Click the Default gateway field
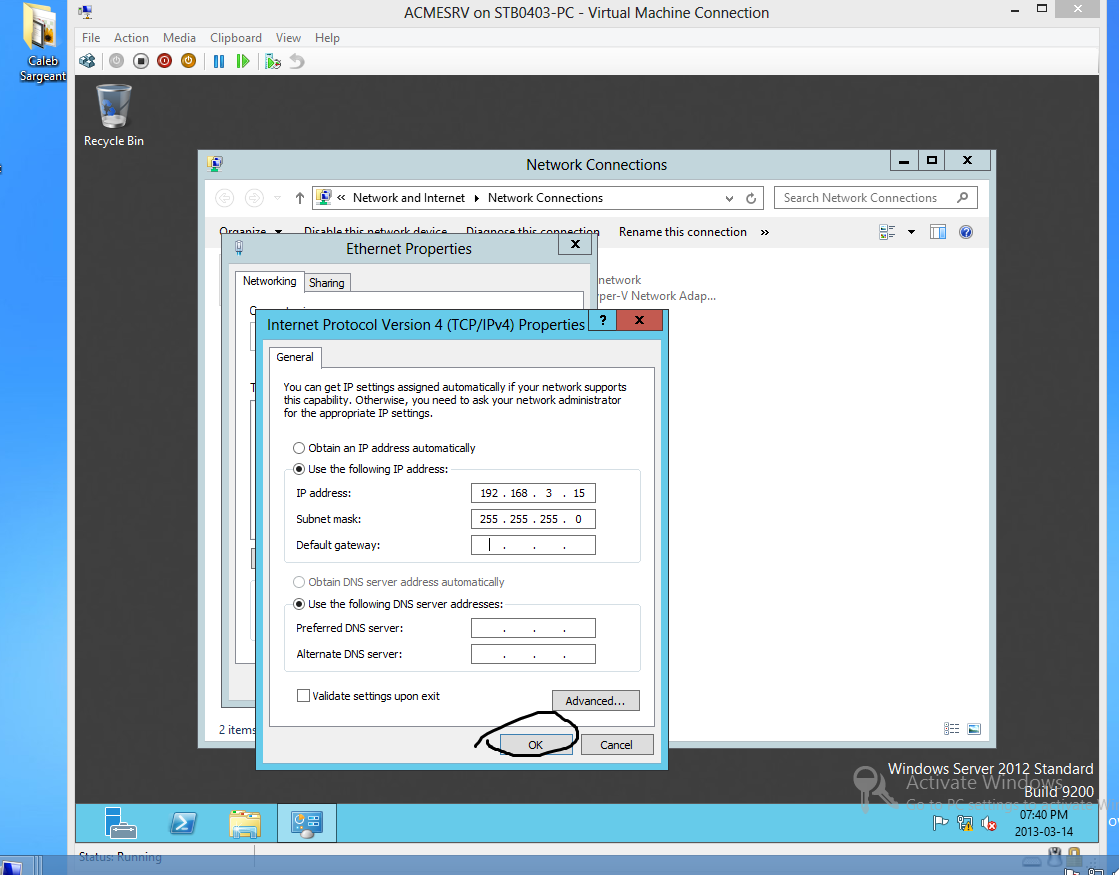Viewport: 1119px width, 875px height. [x=533, y=545]
